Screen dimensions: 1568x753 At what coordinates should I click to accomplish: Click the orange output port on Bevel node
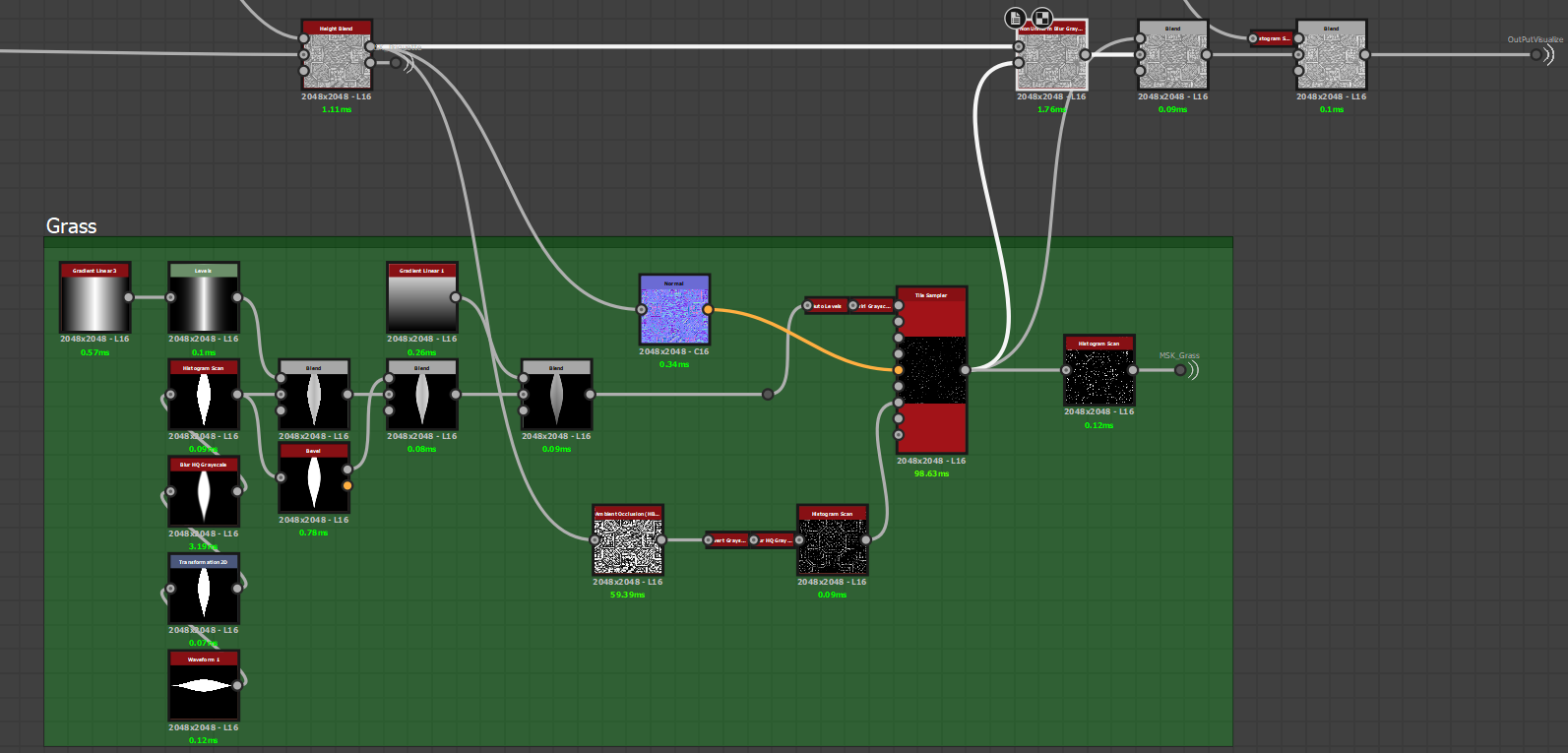pyautogui.click(x=347, y=485)
